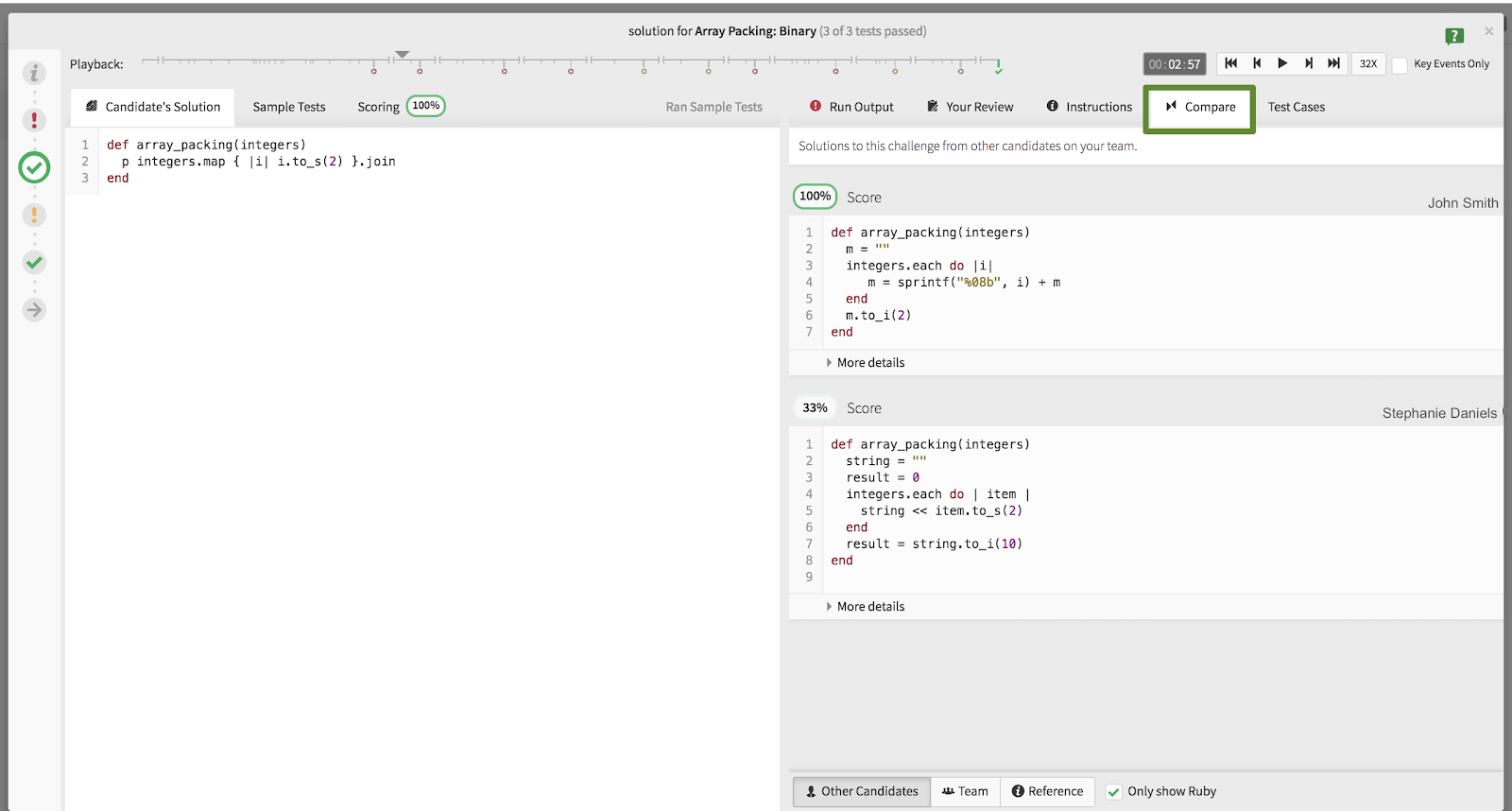Click the sprintf line in John Smith's code

coord(964,283)
